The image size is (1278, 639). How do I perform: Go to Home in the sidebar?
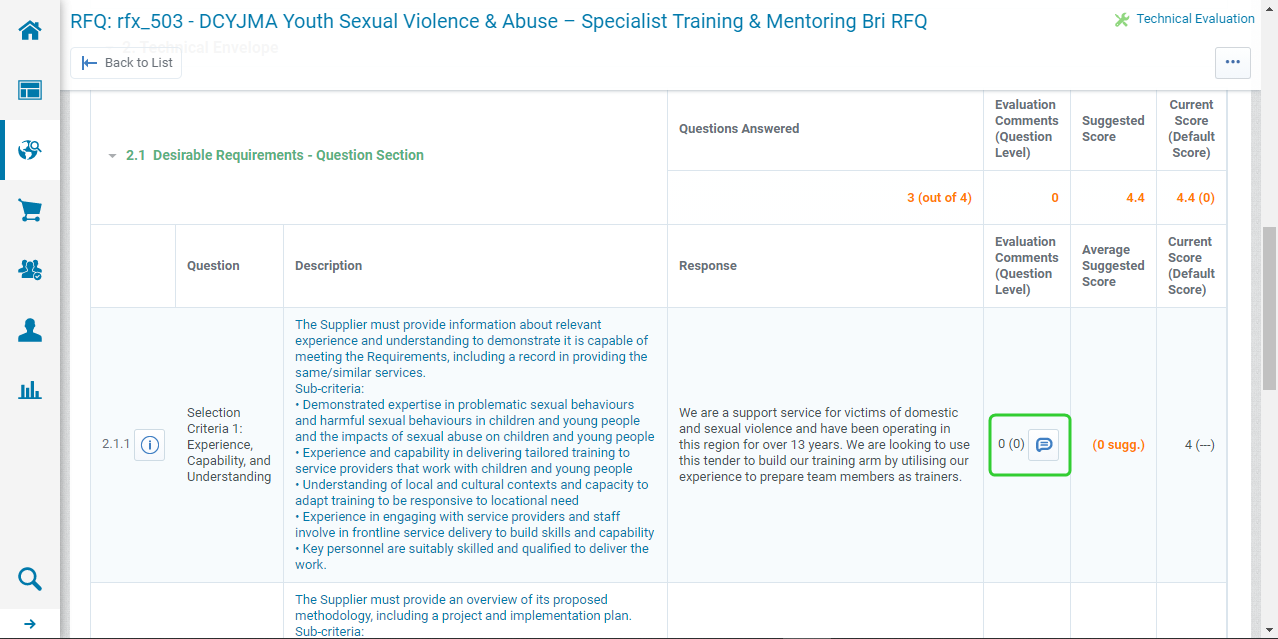tap(30, 30)
